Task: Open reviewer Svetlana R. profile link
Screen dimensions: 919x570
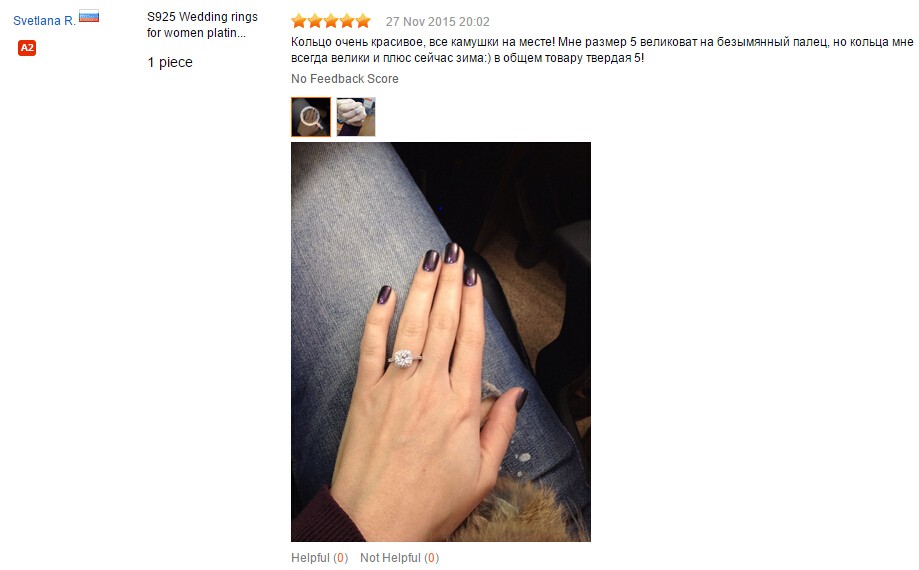Action: [x=45, y=21]
